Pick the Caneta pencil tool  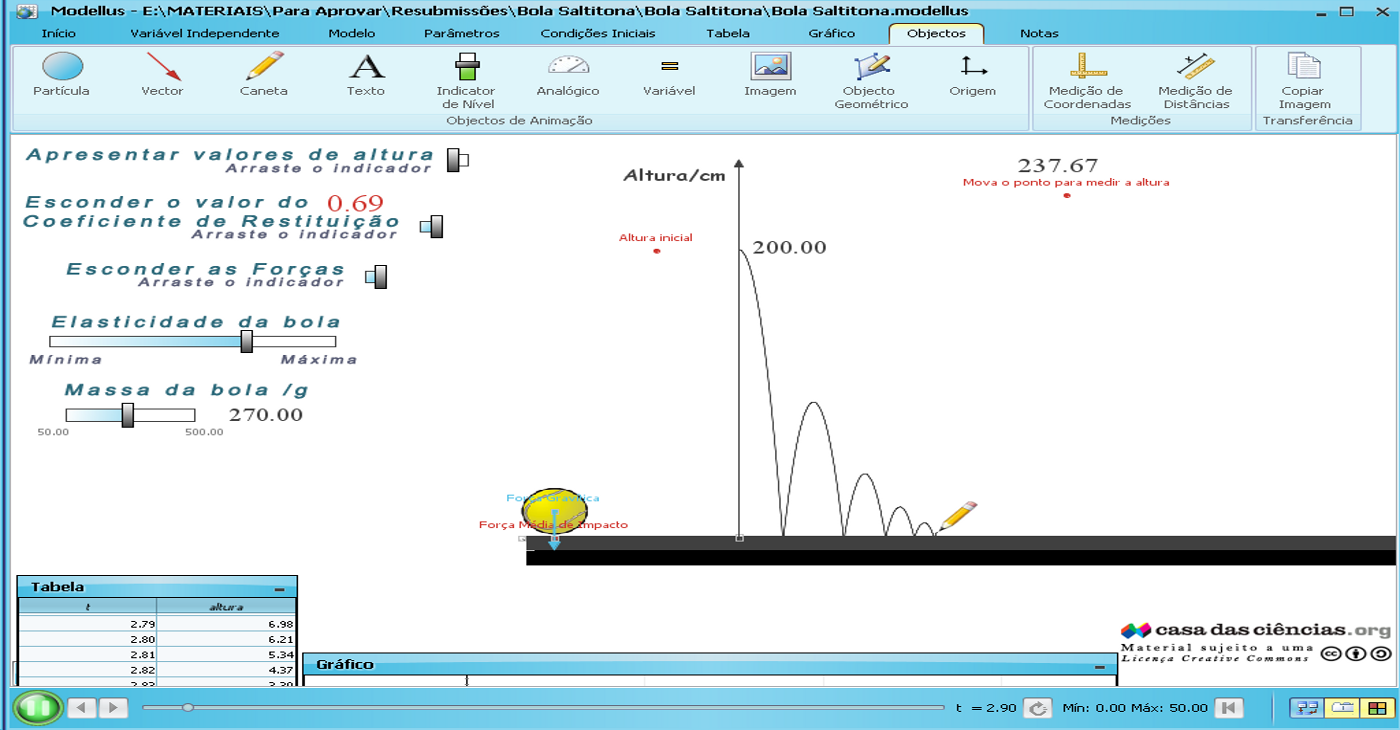click(264, 76)
